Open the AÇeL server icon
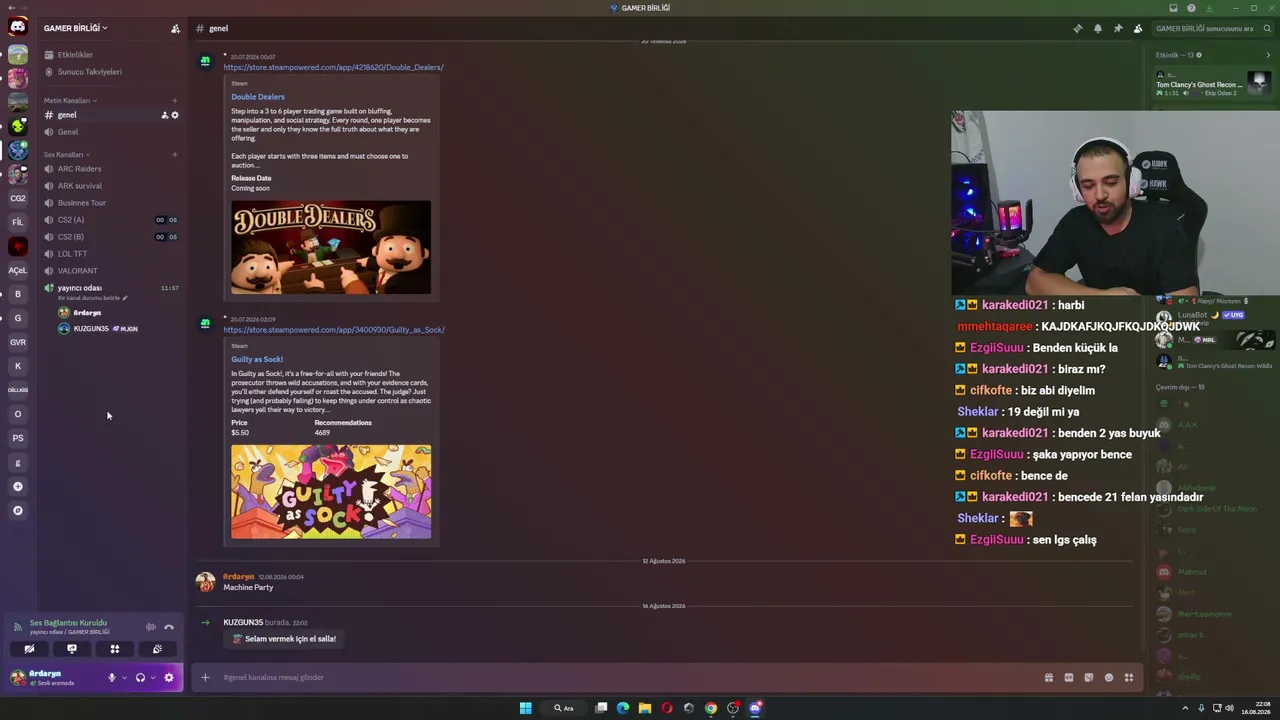Viewport: 1280px width, 720px height. [17, 270]
